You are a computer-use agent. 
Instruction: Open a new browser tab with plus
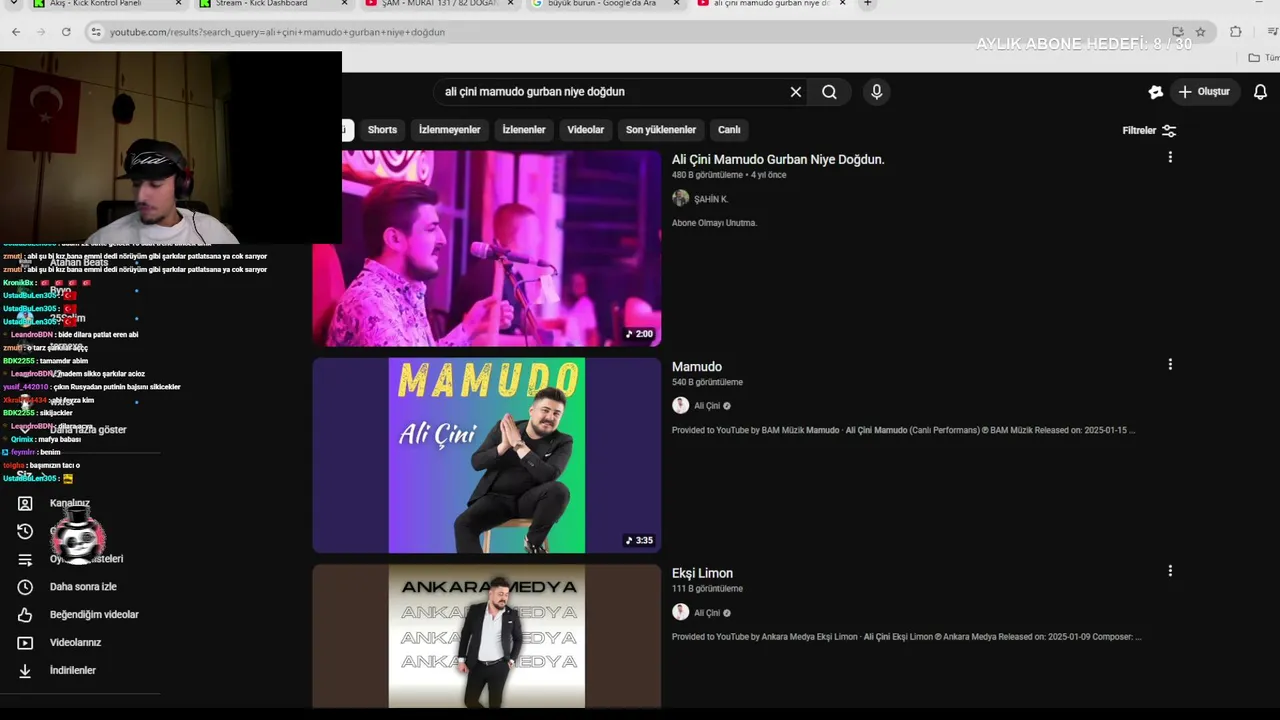tap(867, 4)
